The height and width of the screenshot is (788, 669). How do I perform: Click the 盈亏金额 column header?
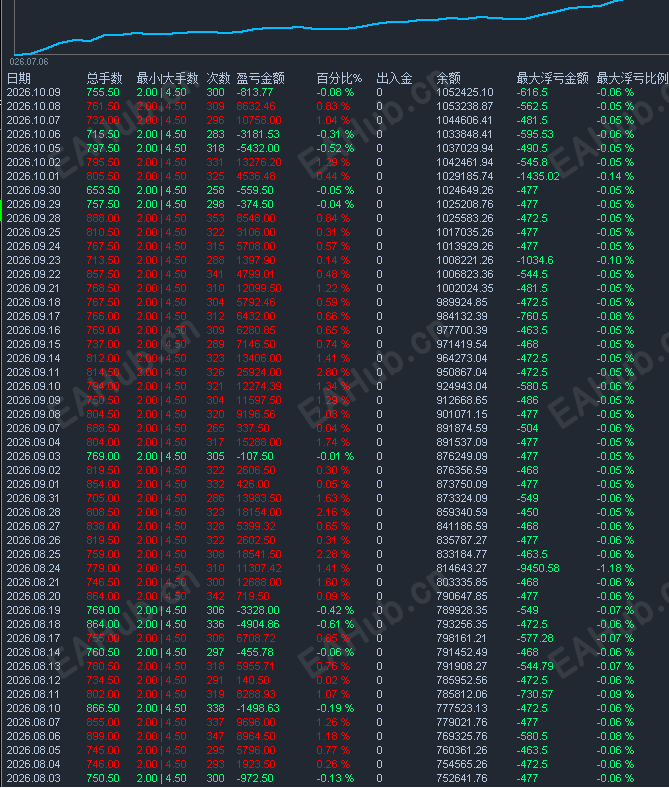tap(260, 78)
